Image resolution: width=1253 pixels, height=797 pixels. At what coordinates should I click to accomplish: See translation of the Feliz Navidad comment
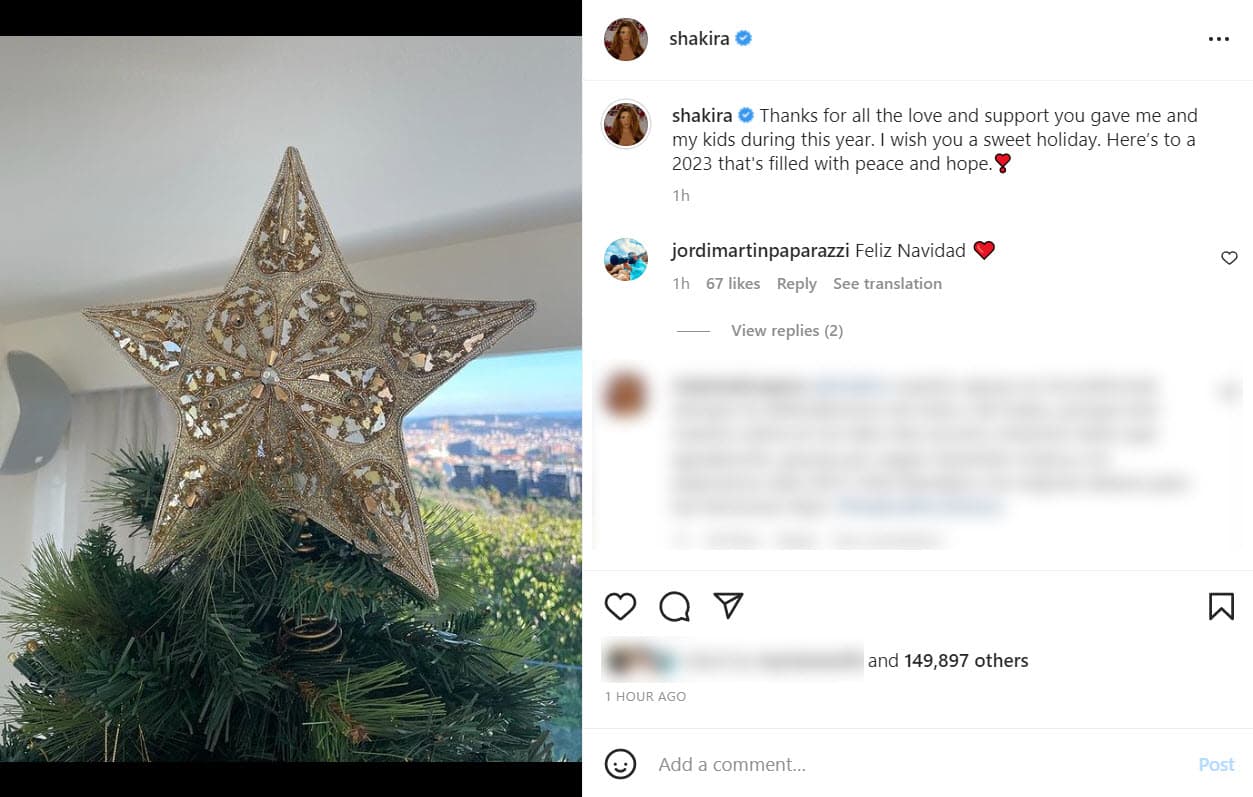[x=887, y=283]
